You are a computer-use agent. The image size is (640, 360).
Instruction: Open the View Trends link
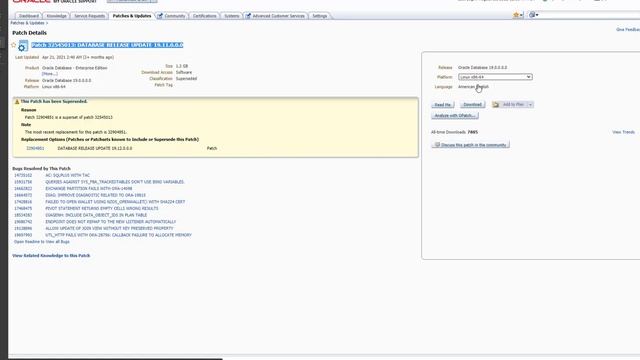[623, 132]
